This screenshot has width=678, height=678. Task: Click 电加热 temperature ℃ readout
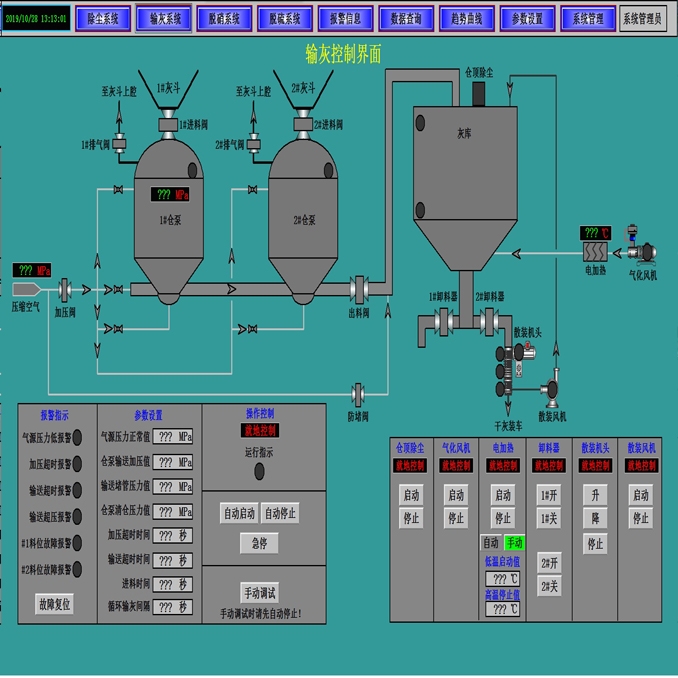[x=595, y=233]
